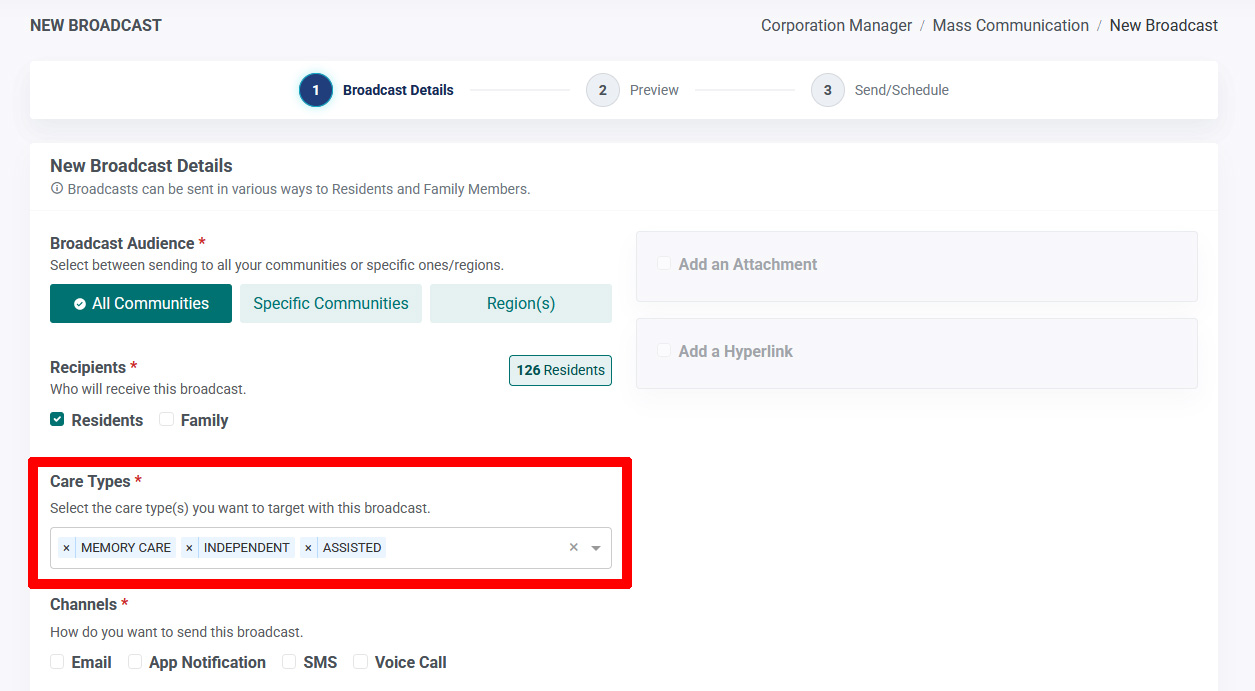Click step 1 circle Broadcast Details
This screenshot has height=691, width=1255.
tap(316, 90)
